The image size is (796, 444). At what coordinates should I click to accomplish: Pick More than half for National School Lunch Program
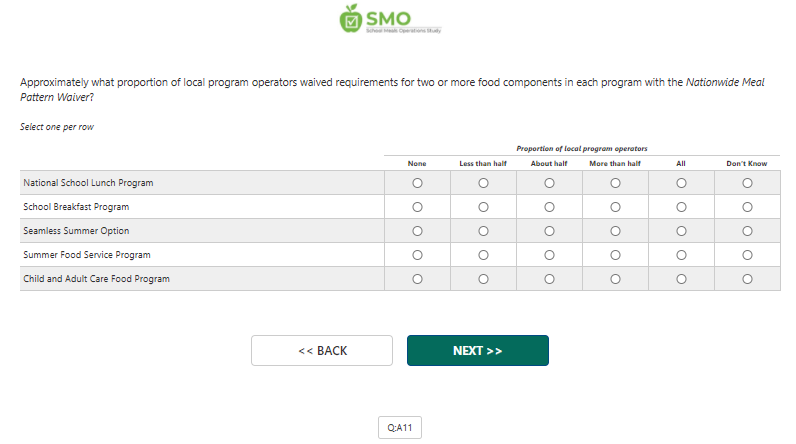pyautogui.click(x=615, y=183)
